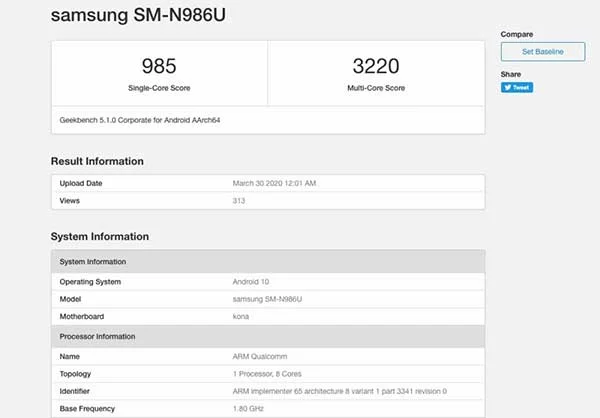The image size is (600, 418).
Task: Select the Multi-Core Score label
Action: 376,88
